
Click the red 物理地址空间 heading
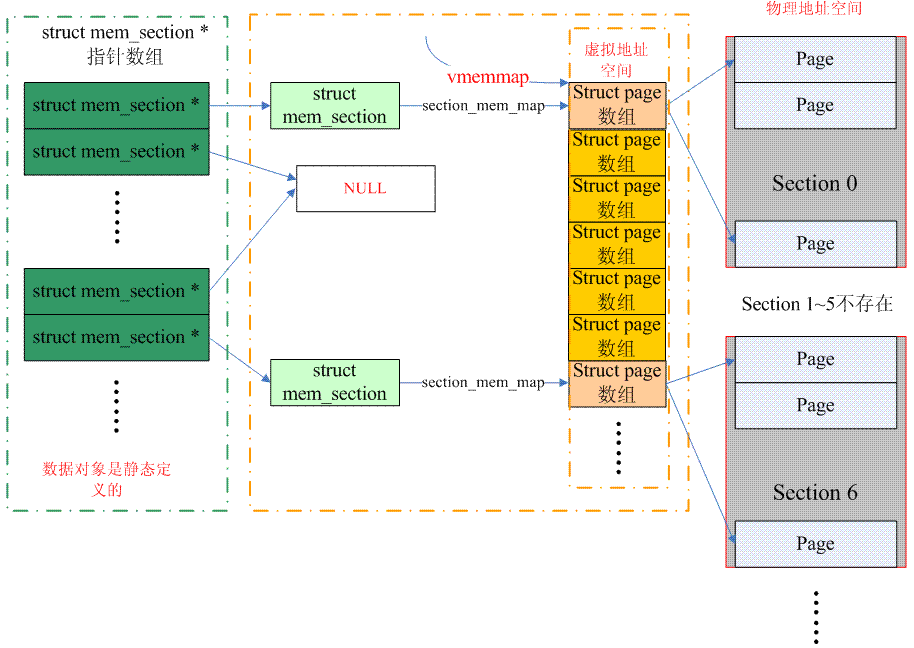tap(813, 9)
